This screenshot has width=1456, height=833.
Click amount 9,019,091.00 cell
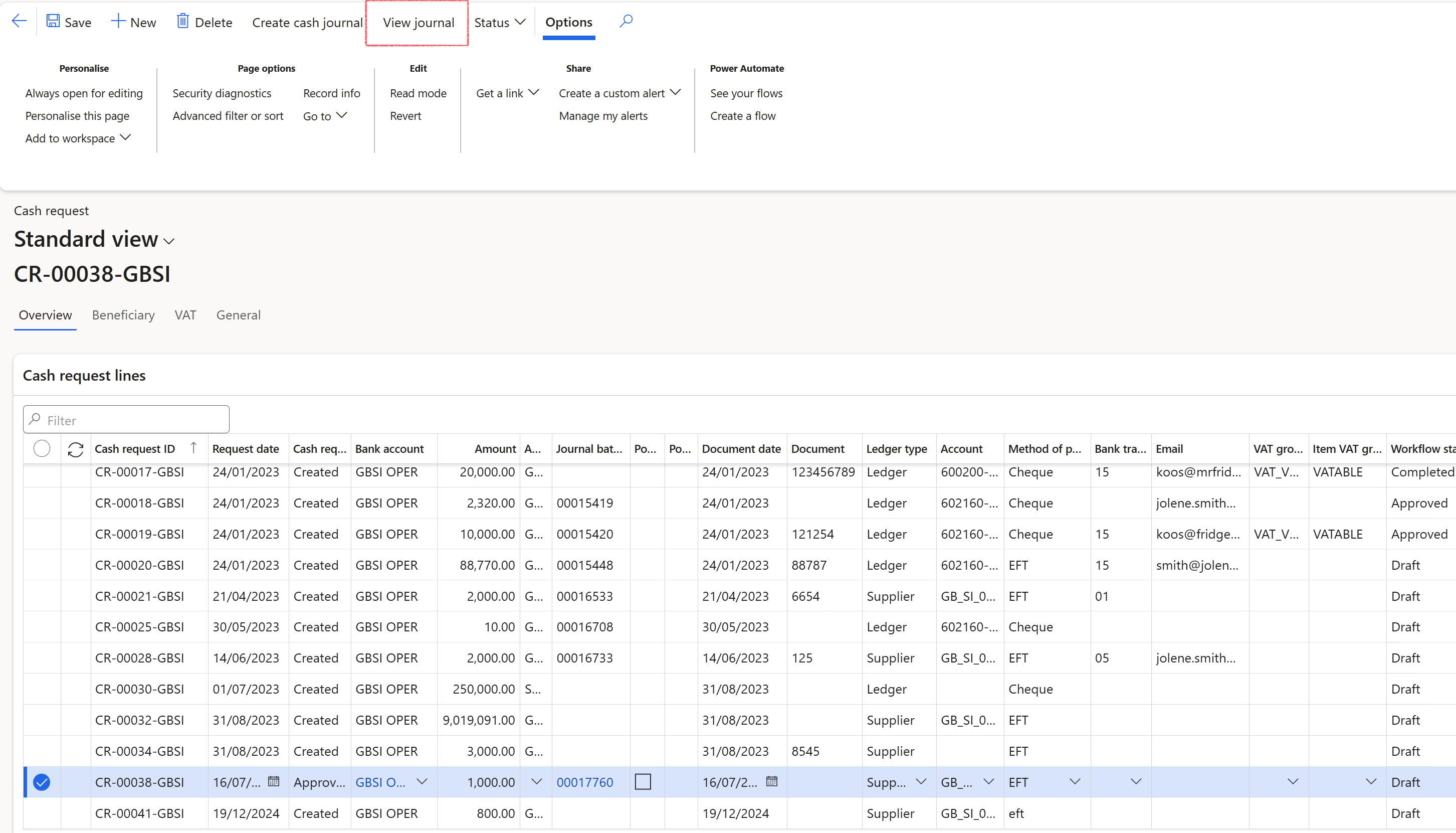[479, 720]
